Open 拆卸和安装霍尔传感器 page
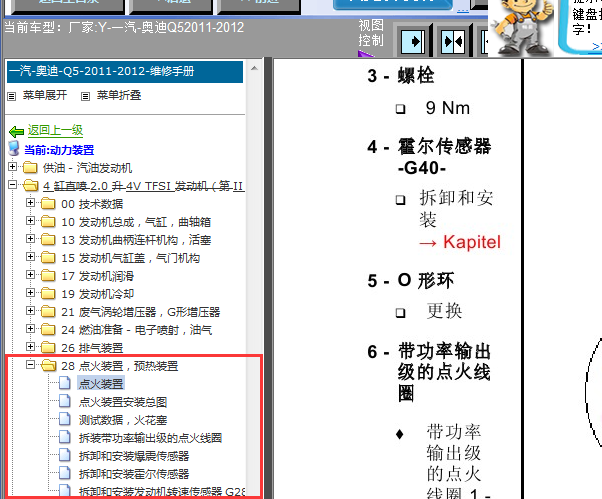 134,474
